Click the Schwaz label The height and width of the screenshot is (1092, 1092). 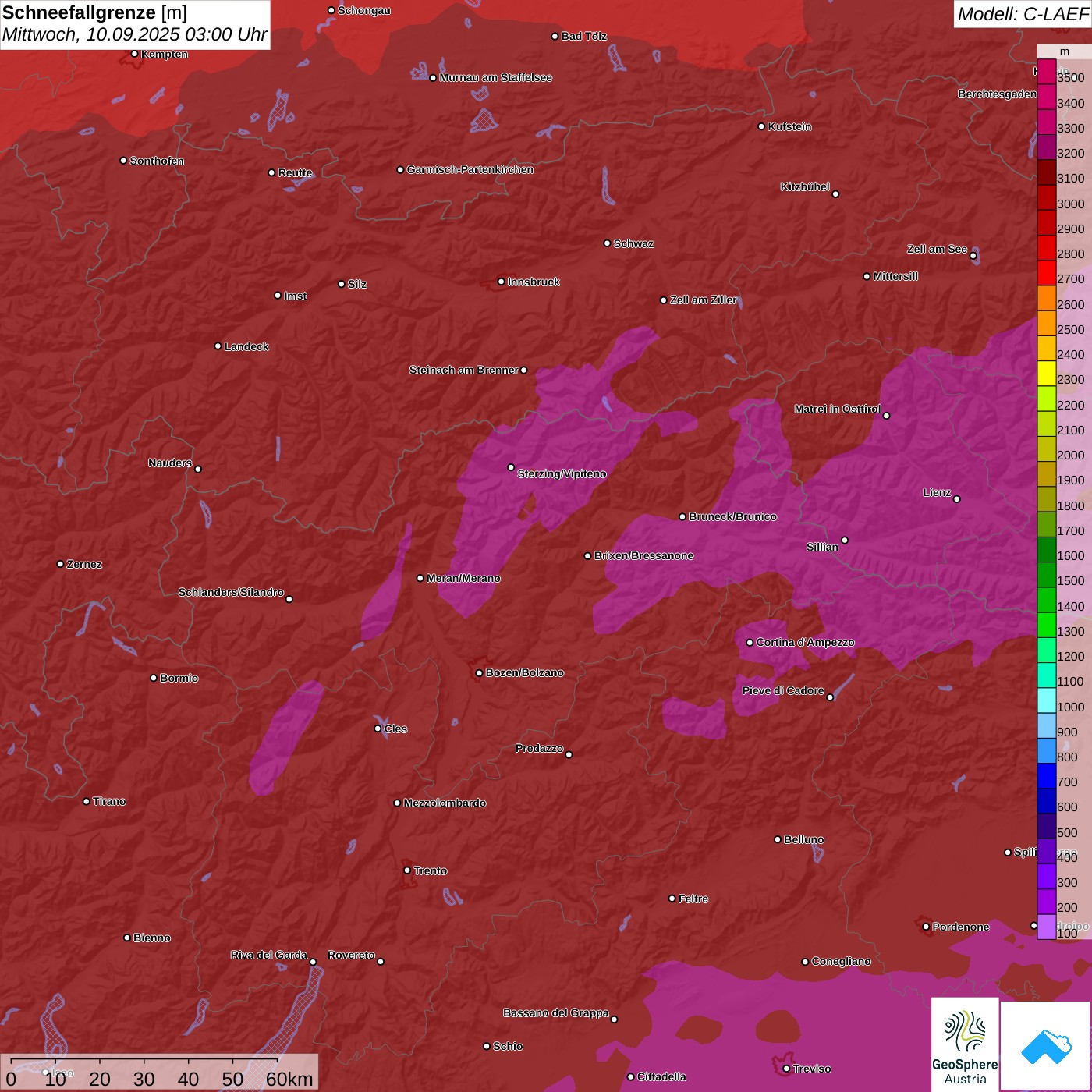[x=633, y=243]
